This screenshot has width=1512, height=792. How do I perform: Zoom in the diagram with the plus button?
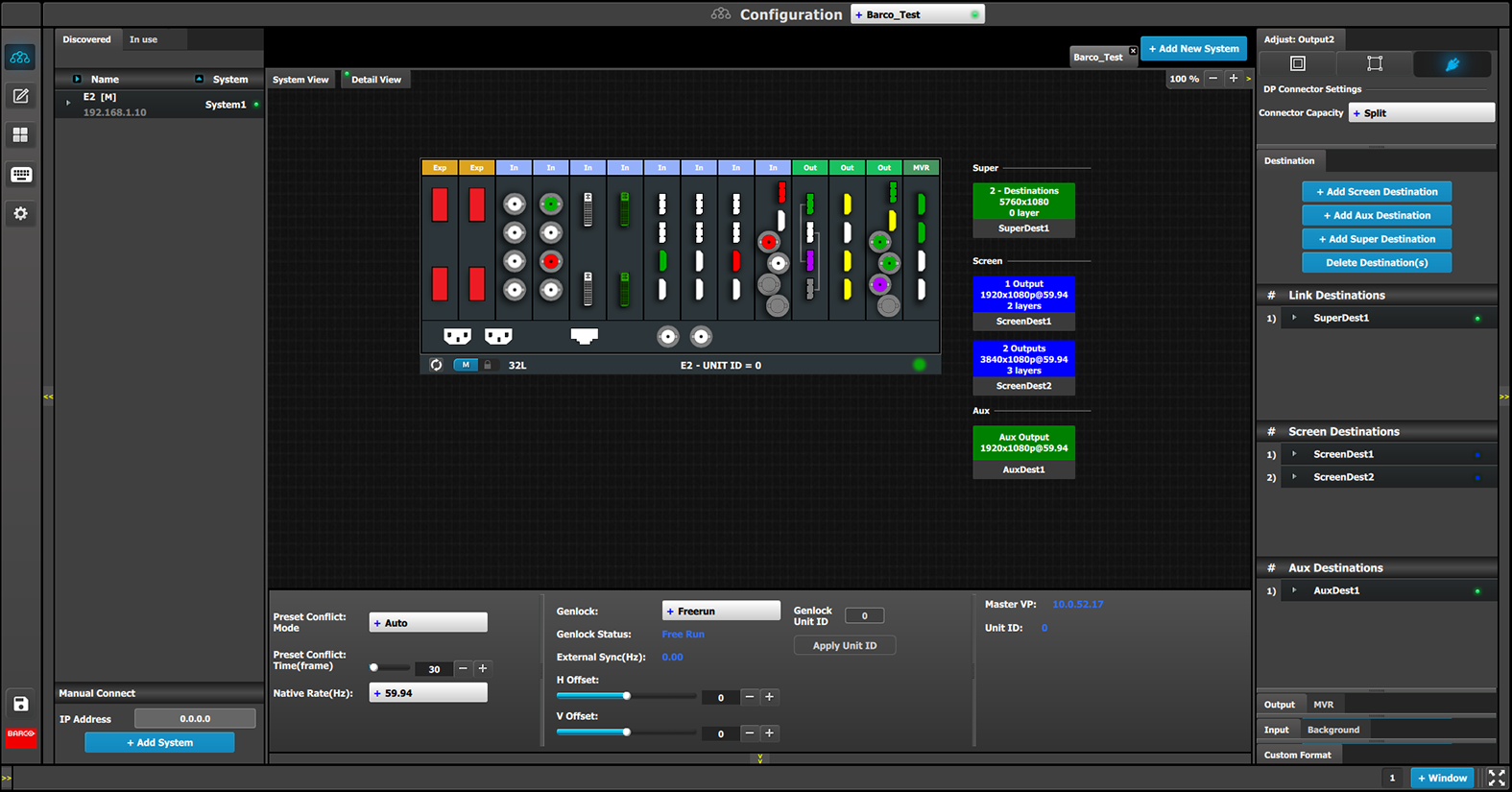click(x=1234, y=79)
